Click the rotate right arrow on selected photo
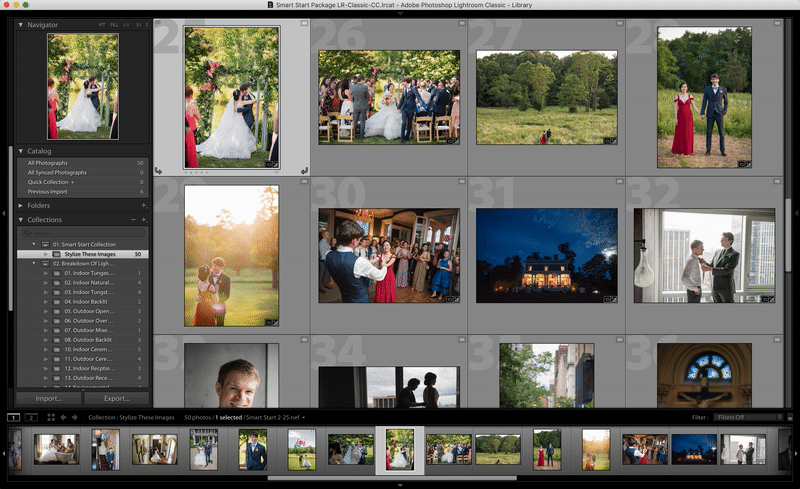 [304, 171]
